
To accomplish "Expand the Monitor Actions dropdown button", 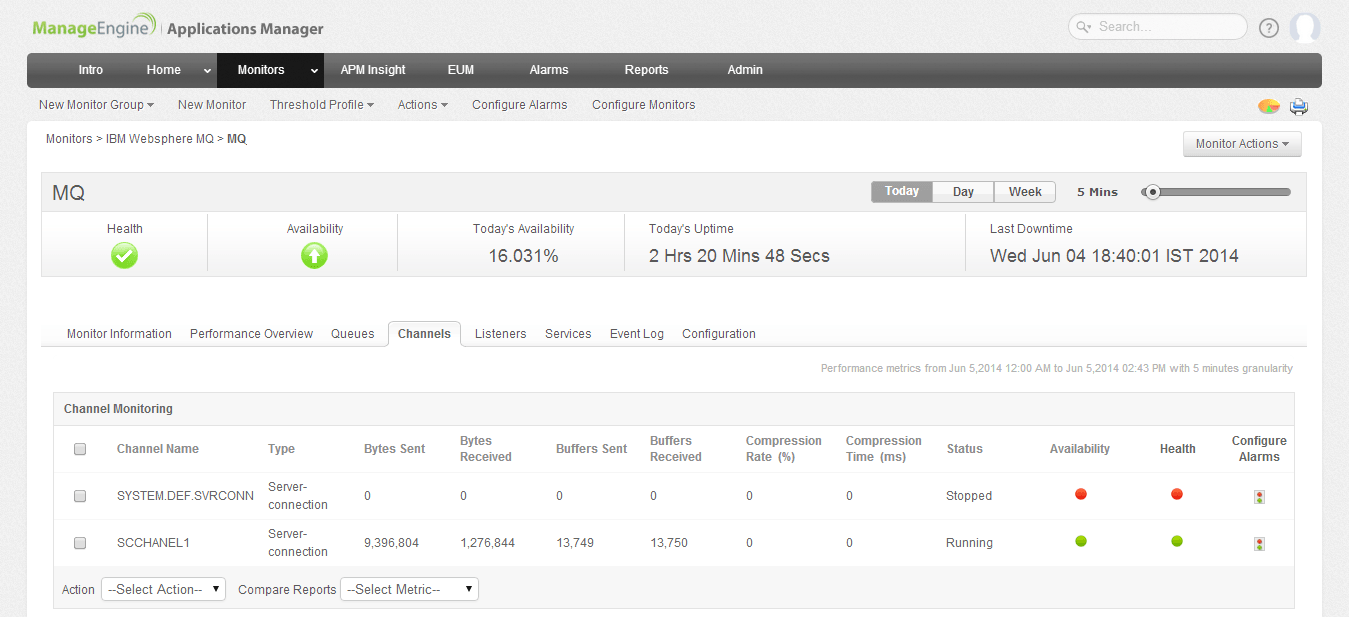I will pyautogui.click(x=1241, y=144).
